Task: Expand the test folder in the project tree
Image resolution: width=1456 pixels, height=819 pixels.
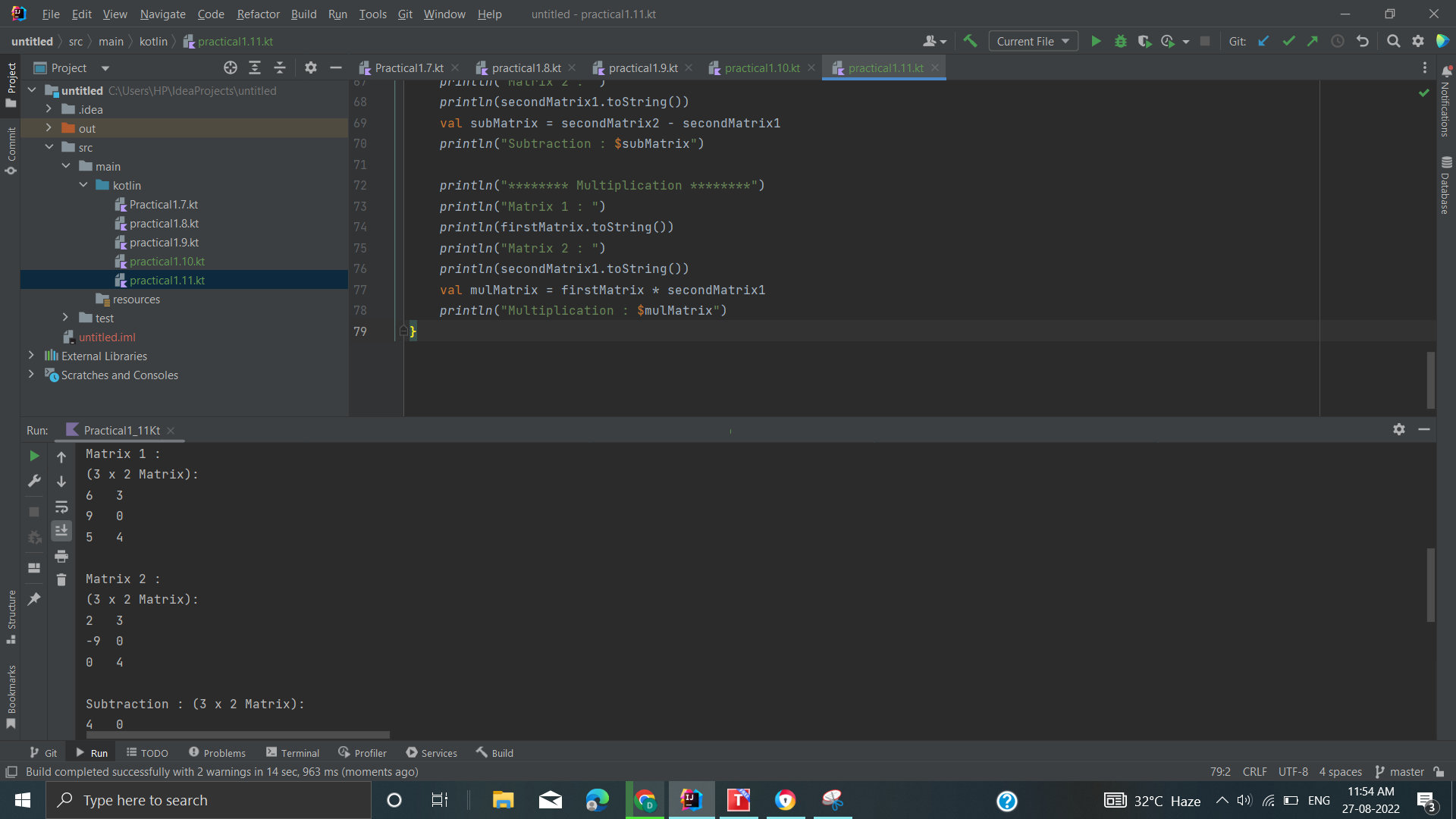Action: pyautogui.click(x=65, y=318)
